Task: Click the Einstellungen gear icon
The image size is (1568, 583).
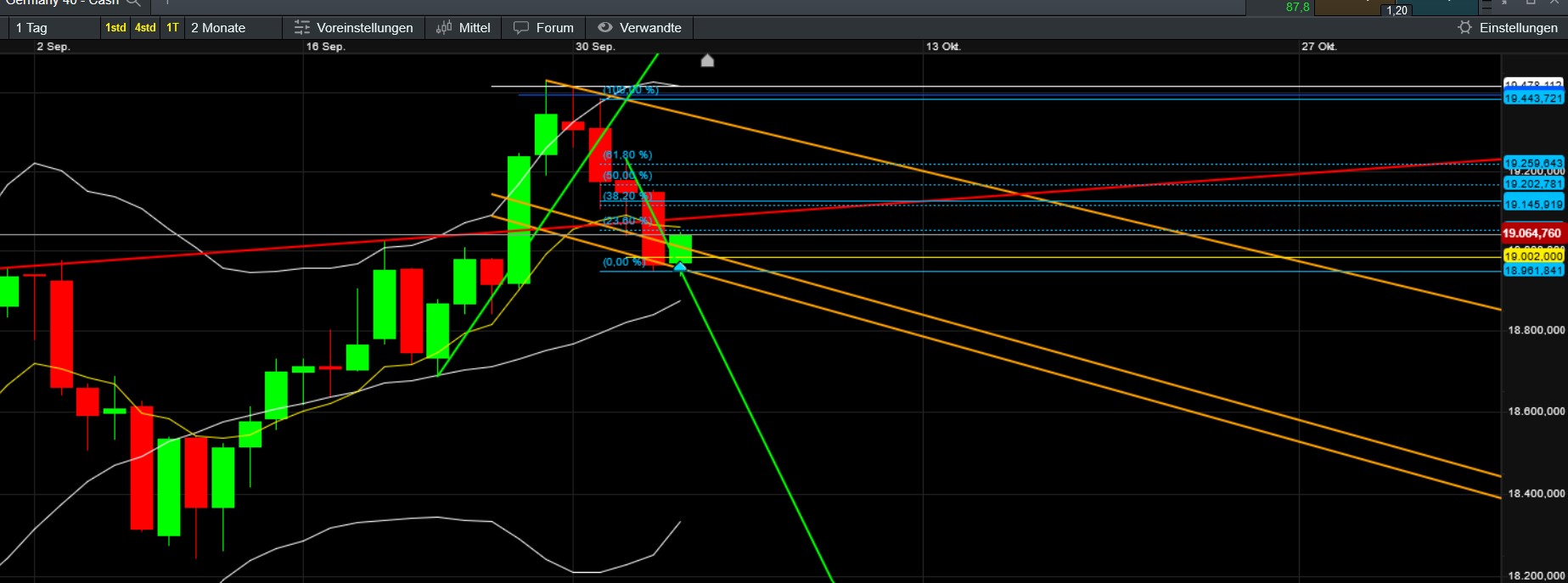Action: click(1464, 28)
